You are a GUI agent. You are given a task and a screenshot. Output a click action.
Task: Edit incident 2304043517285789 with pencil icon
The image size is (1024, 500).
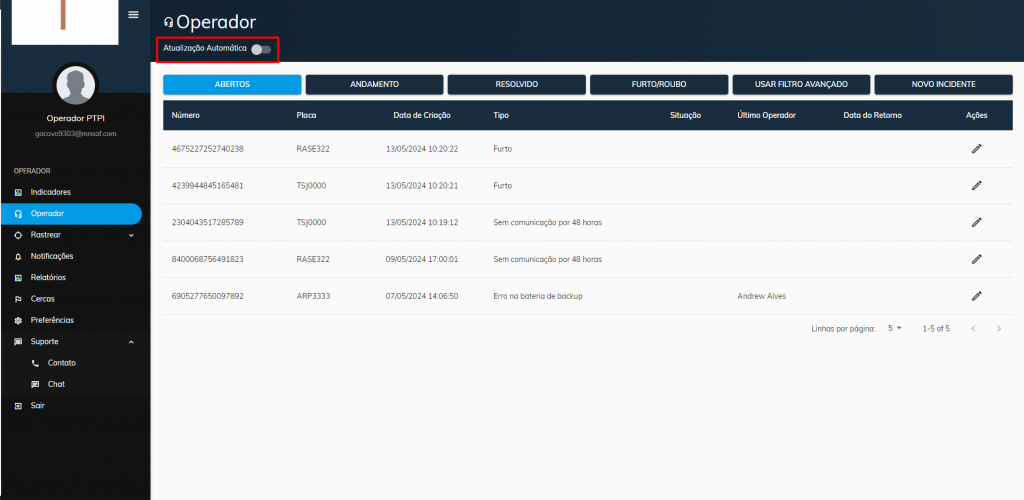(x=976, y=223)
